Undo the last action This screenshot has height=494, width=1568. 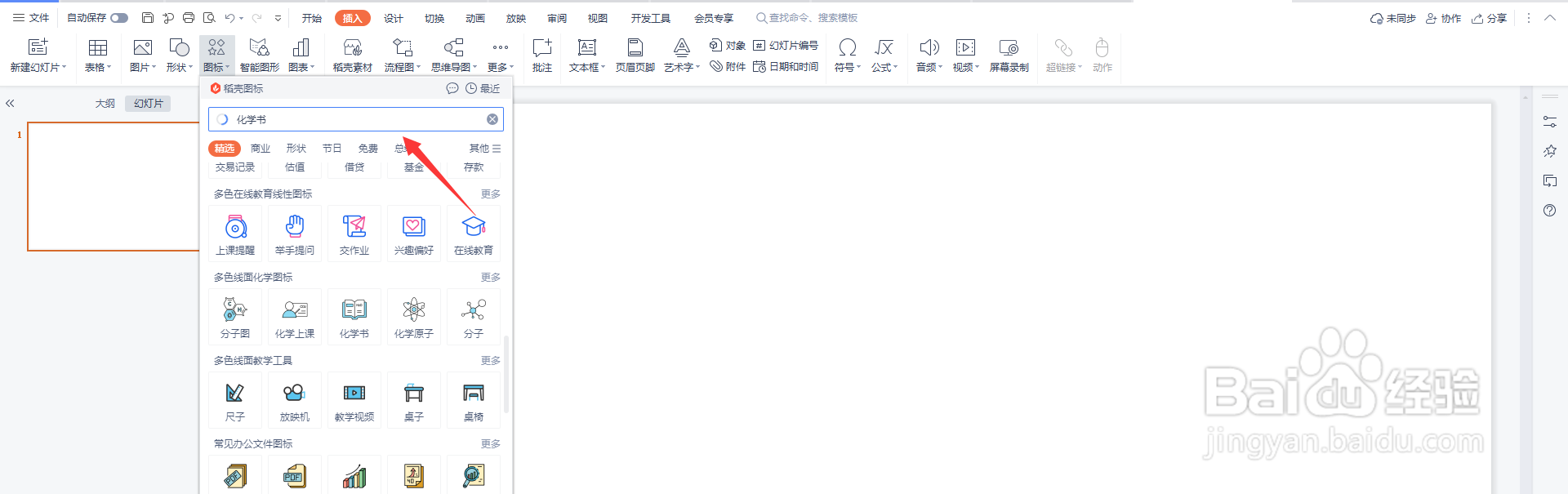tap(230, 18)
